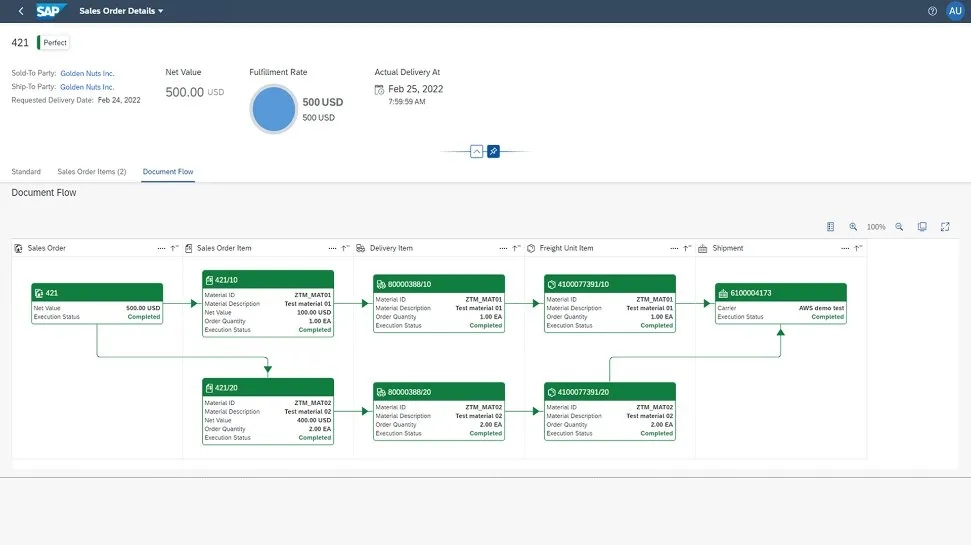Viewport: 971px width, 545px height.
Task: Collapse the Shipment column
Action: pos(858,248)
